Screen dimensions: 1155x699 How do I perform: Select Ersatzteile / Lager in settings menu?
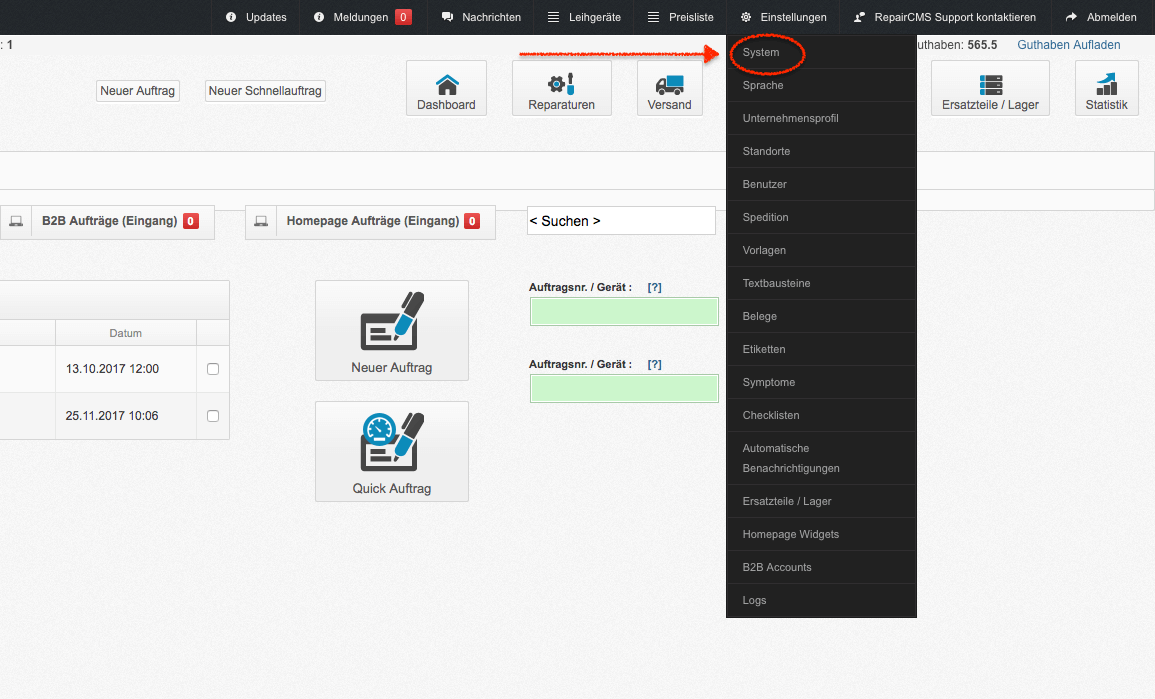pos(821,502)
